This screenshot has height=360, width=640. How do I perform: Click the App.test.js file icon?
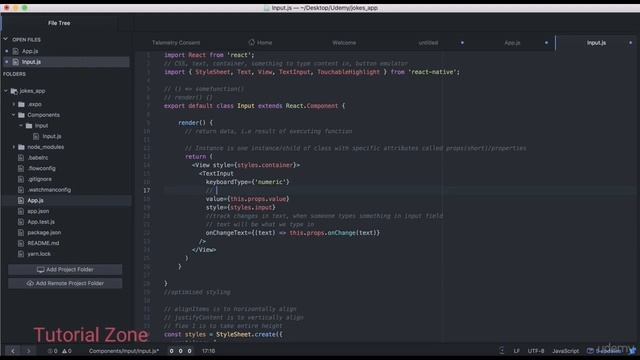21,222
